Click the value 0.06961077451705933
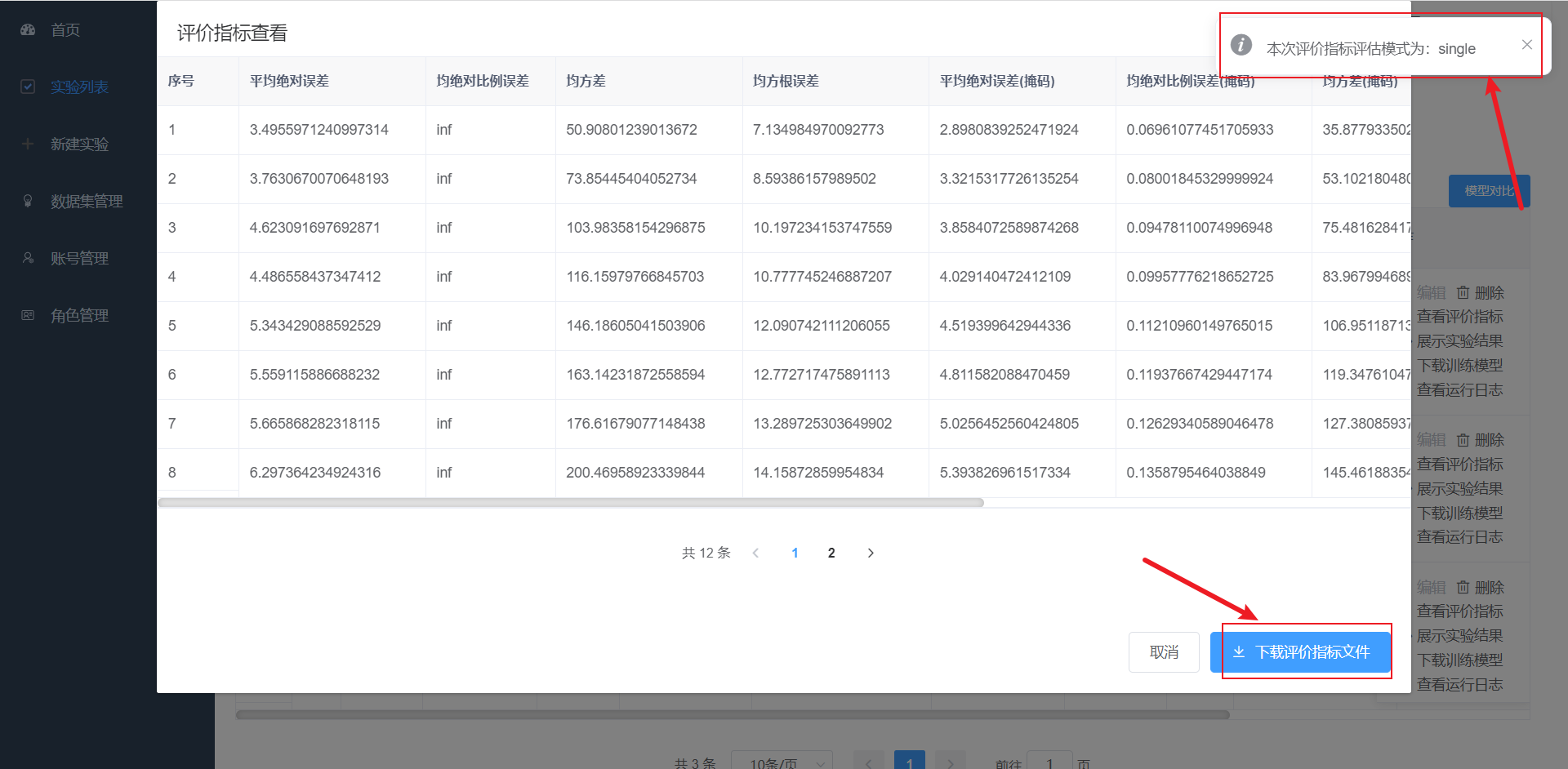The height and width of the screenshot is (769, 1568). coord(1200,130)
